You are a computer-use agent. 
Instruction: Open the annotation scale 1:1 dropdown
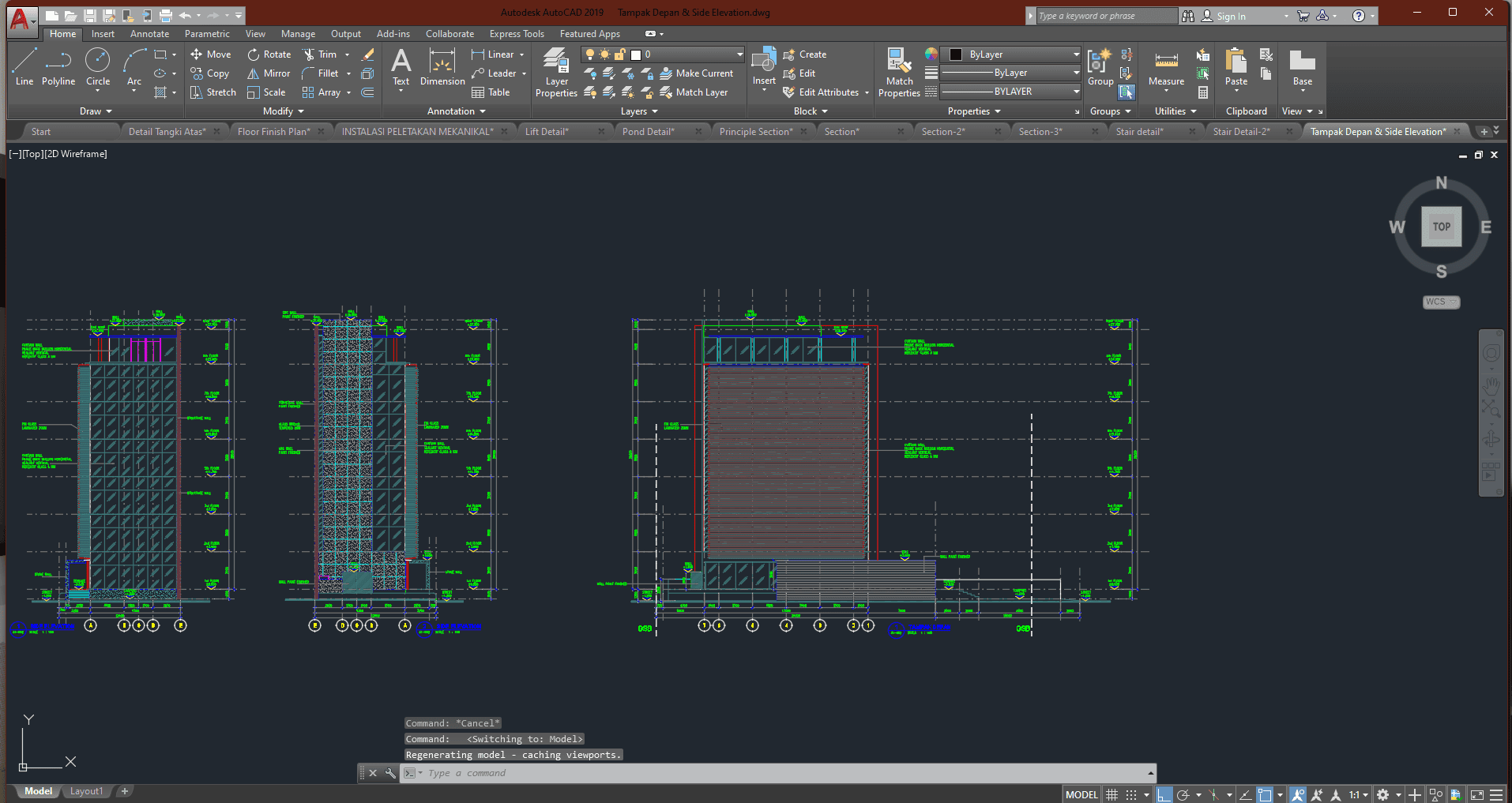pos(1358,794)
